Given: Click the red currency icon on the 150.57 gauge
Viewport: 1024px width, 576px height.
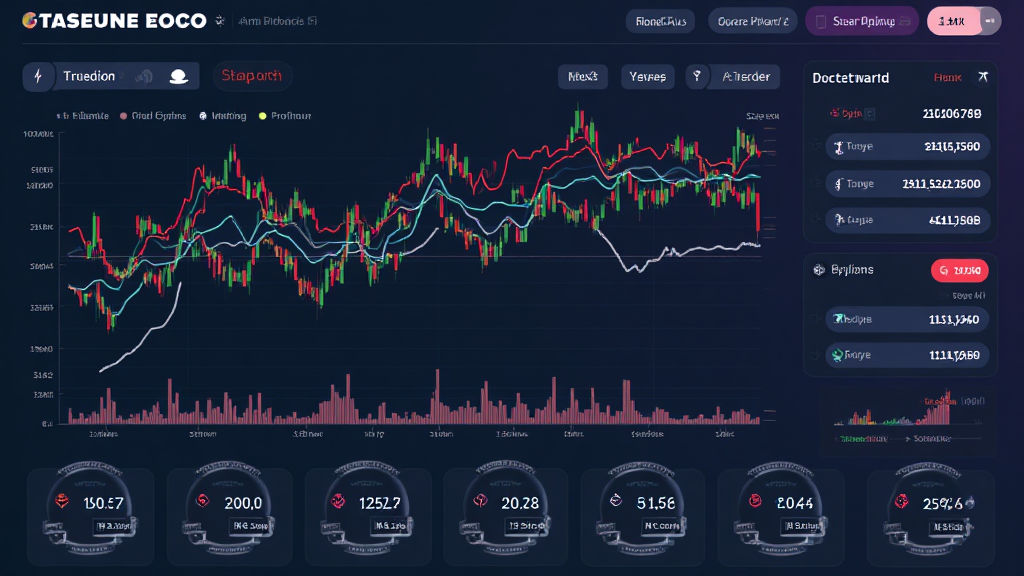Looking at the screenshot, I should click(62, 500).
